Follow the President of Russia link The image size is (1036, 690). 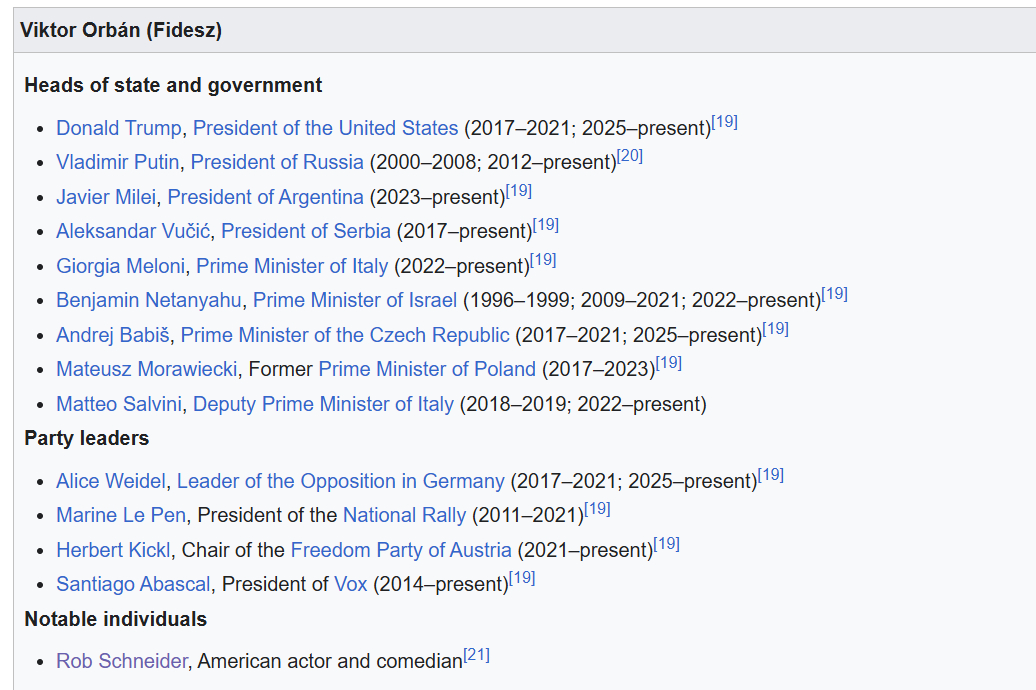coord(277,162)
